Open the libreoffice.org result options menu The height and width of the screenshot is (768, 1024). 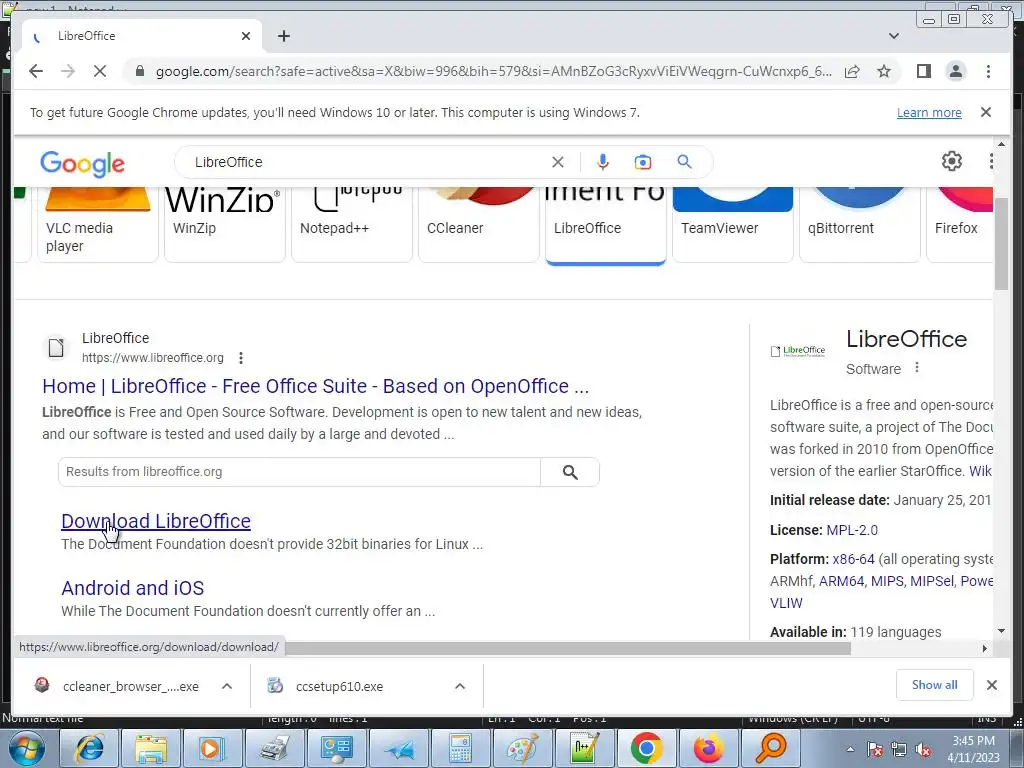pyautogui.click(x=241, y=358)
